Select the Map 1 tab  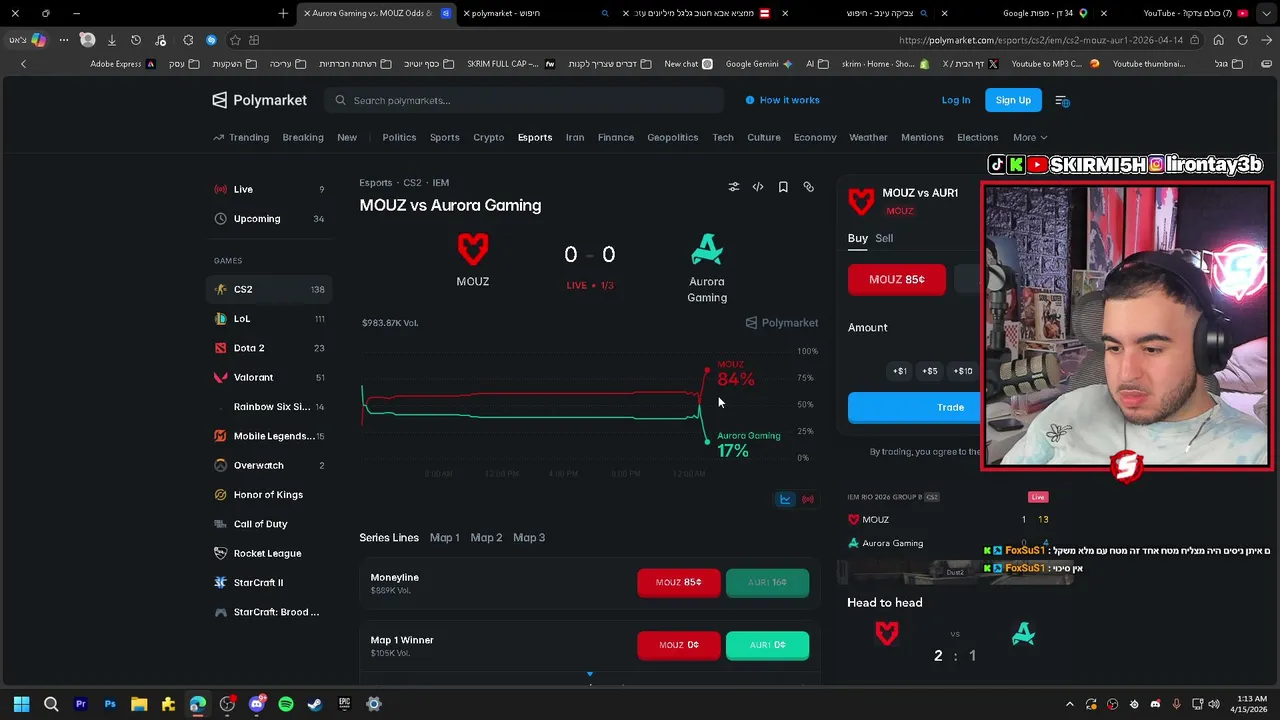(445, 538)
